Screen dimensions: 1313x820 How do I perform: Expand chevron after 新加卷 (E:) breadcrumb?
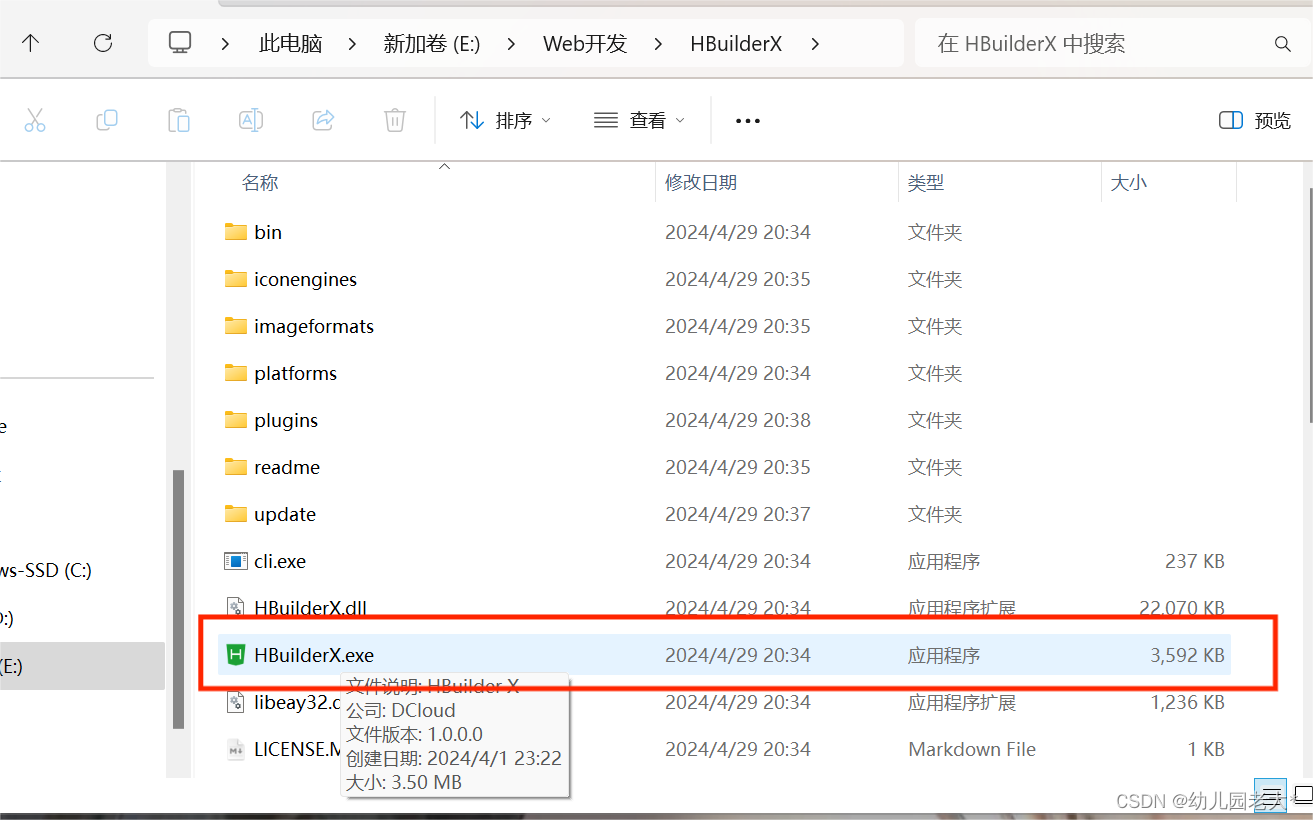[x=511, y=44]
